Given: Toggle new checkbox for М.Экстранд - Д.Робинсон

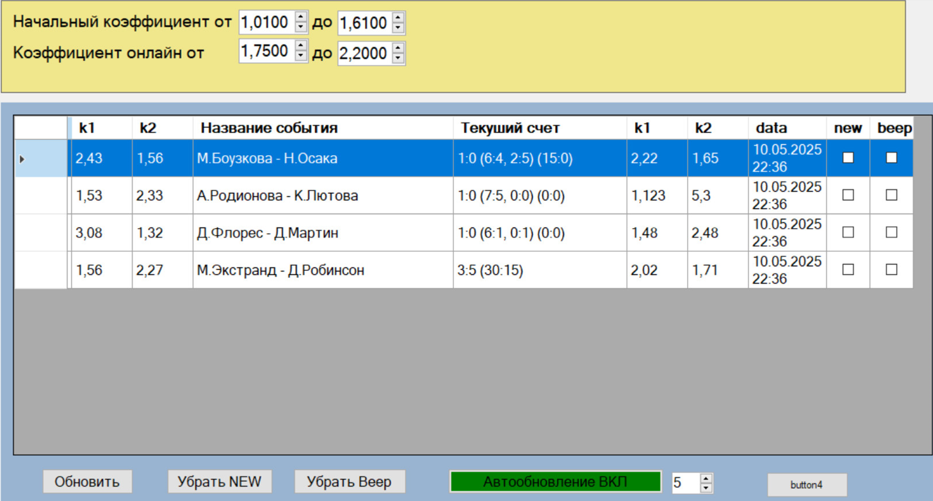Looking at the screenshot, I should click(848, 270).
